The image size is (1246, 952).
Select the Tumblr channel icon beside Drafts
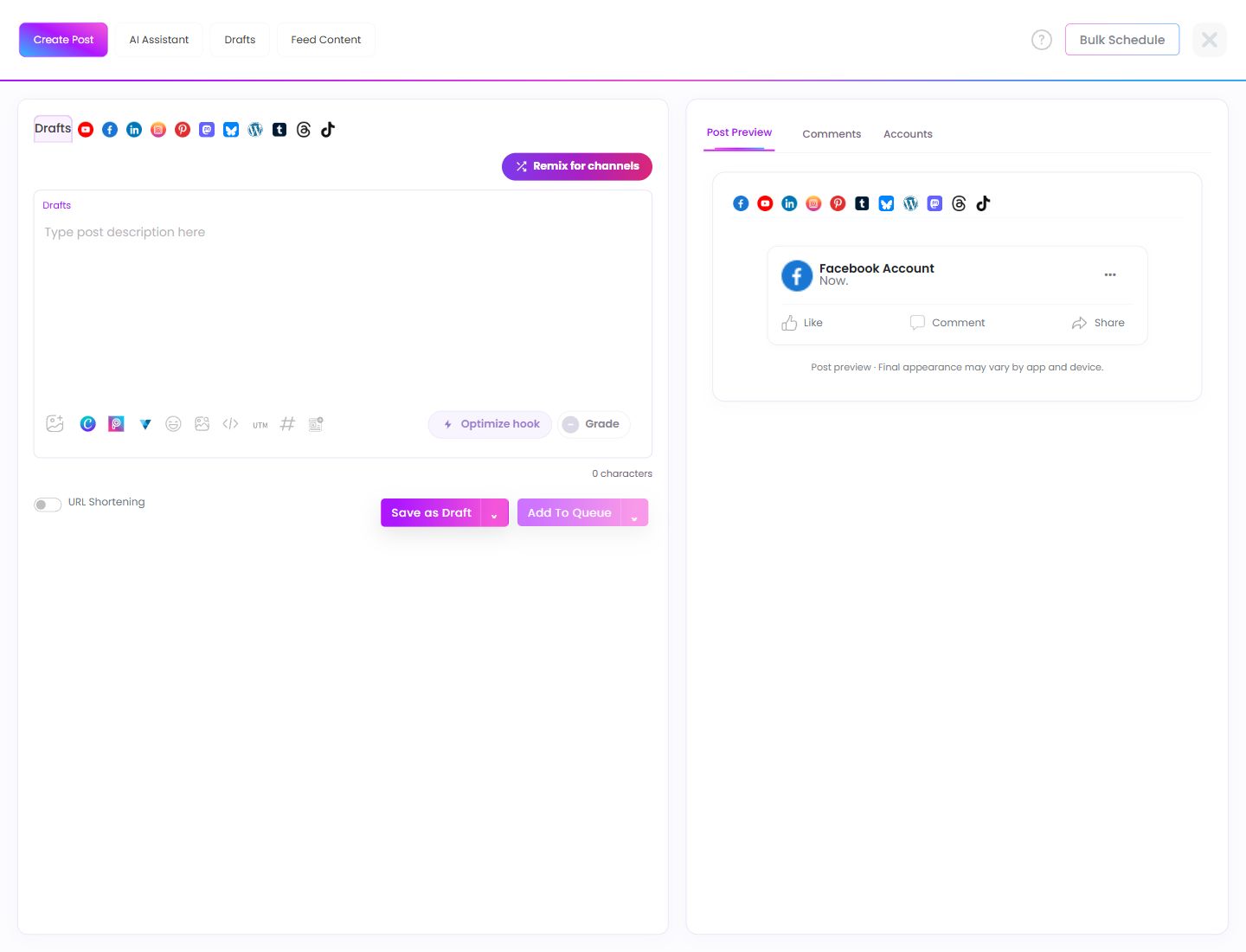[279, 130]
